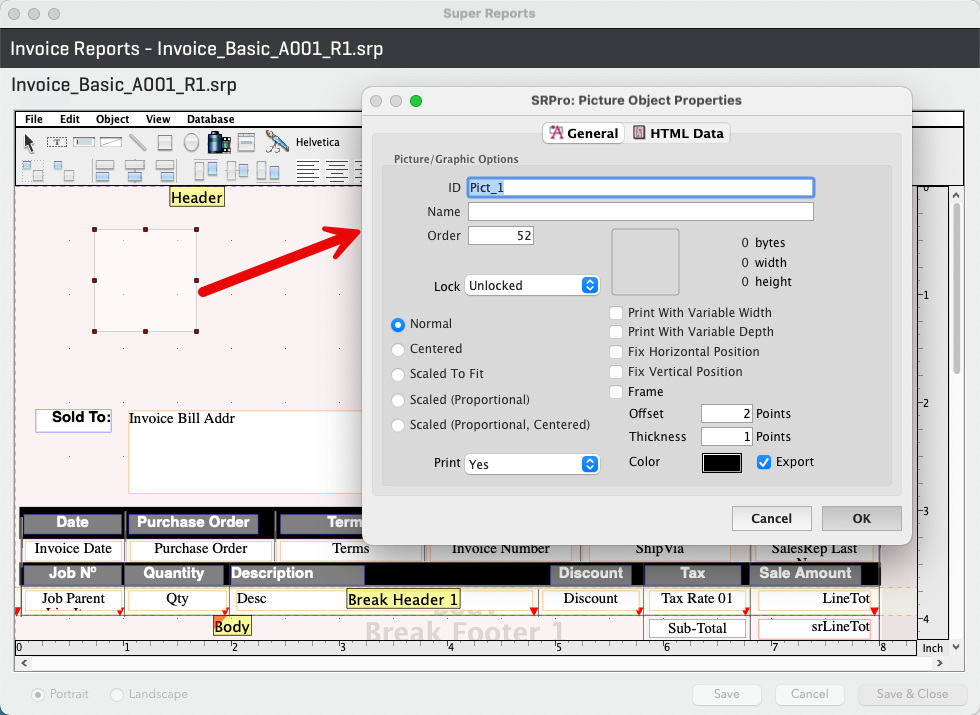Select the Normal radio option

click(x=398, y=324)
